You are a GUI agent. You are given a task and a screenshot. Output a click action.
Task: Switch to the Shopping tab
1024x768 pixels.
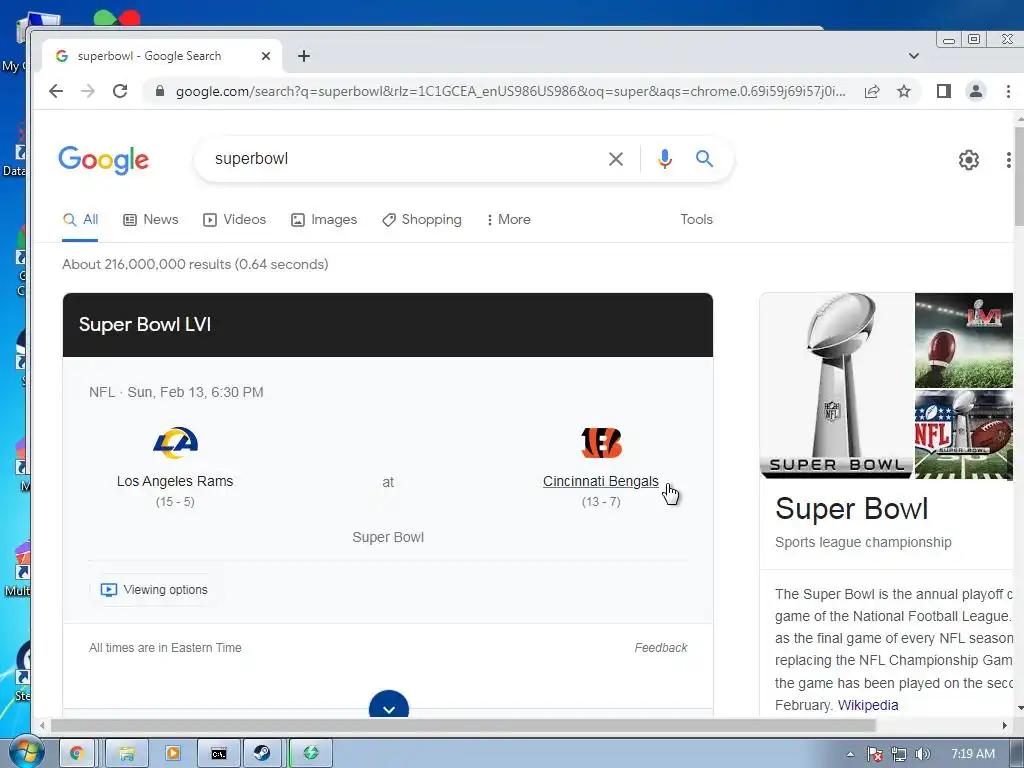pos(422,220)
